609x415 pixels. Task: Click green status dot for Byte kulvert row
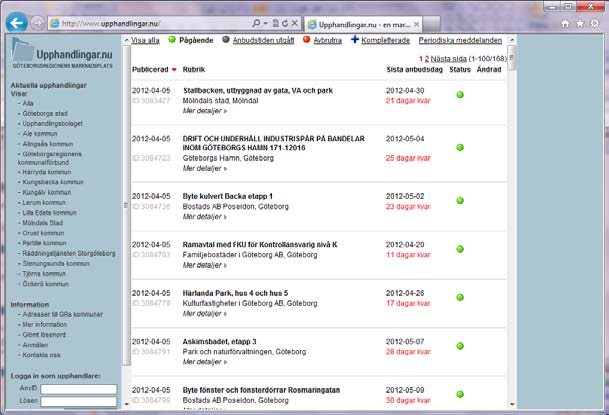[460, 201]
